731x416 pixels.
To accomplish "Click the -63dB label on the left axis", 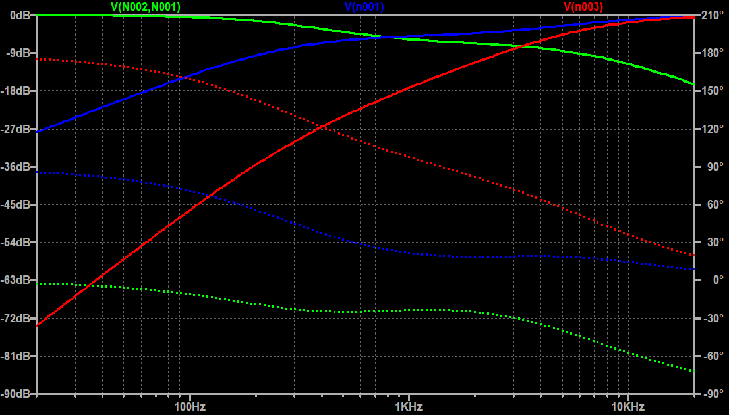I will [17, 281].
